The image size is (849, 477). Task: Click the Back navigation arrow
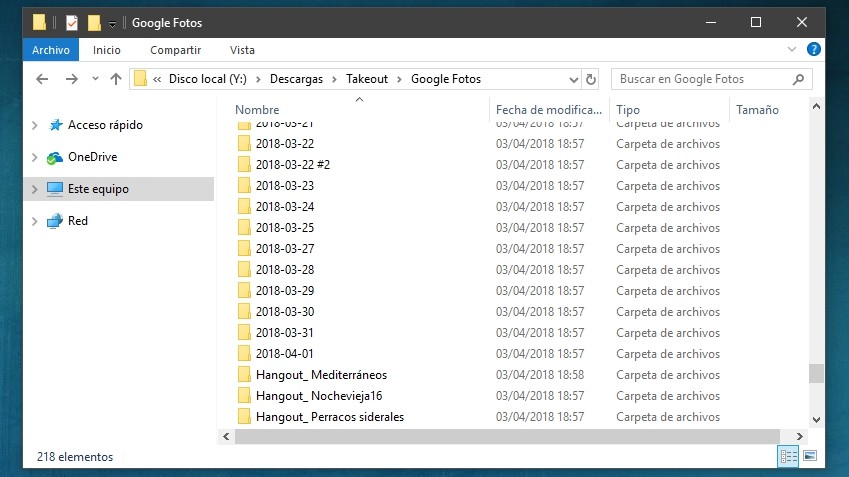pyautogui.click(x=42, y=79)
